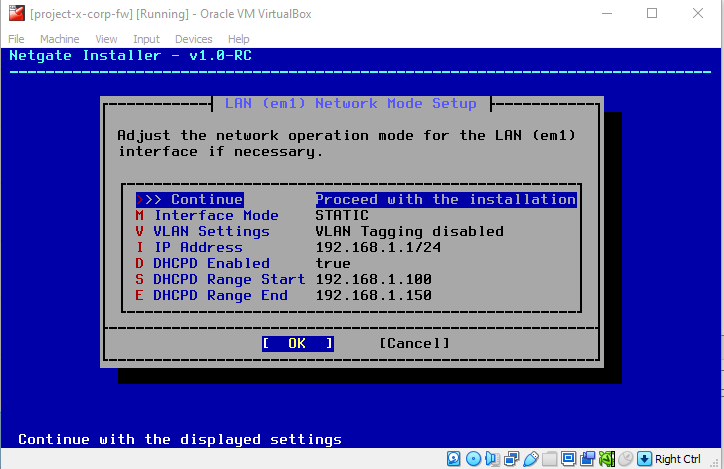Image resolution: width=724 pixels, height=469 pixels.
Task: Open the Devices menu
Action: (193, 39)
